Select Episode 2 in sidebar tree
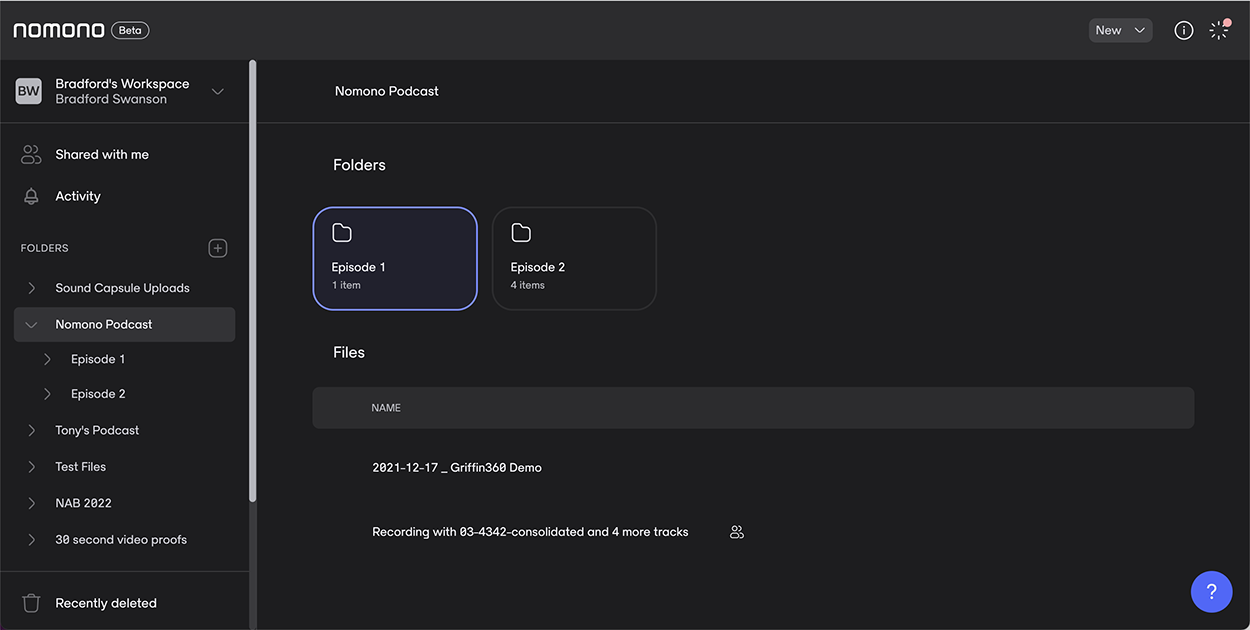Image resolution: width=1250 pixels, height=630 pixels. (98, 394)
